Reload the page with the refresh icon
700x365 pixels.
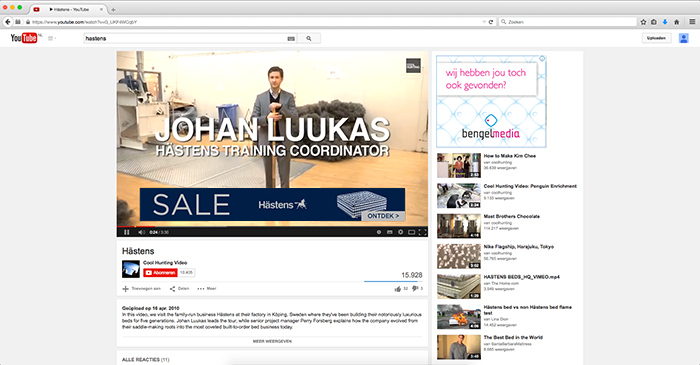pos(491,22)
